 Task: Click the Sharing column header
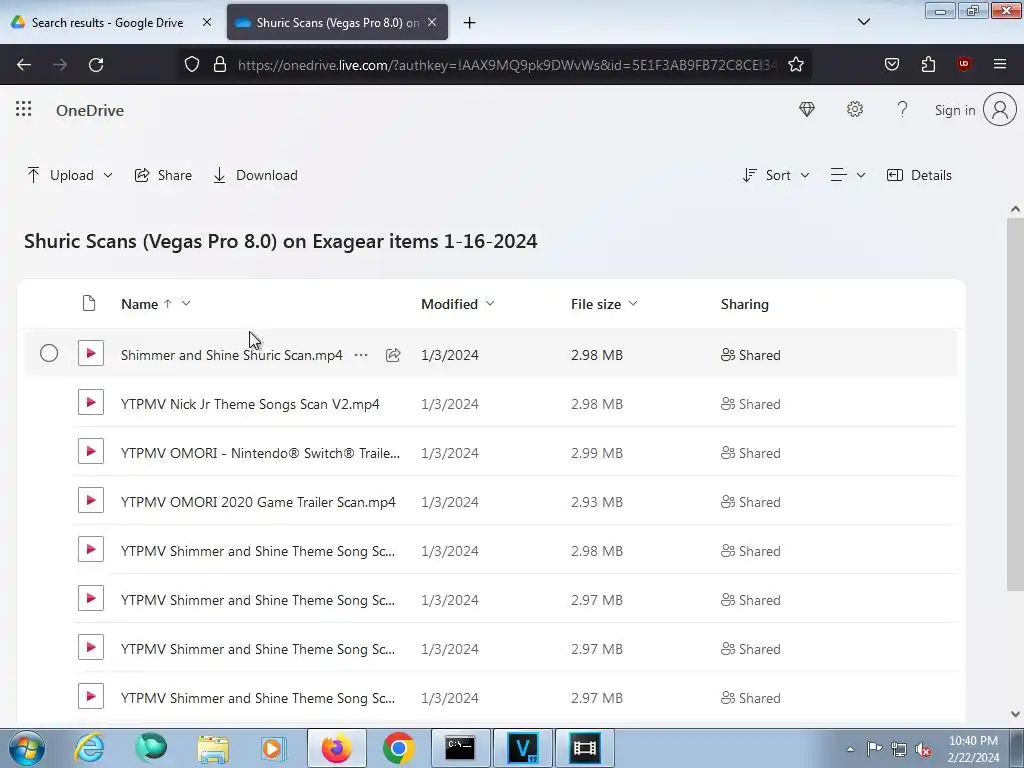click(x=744, y=304)
